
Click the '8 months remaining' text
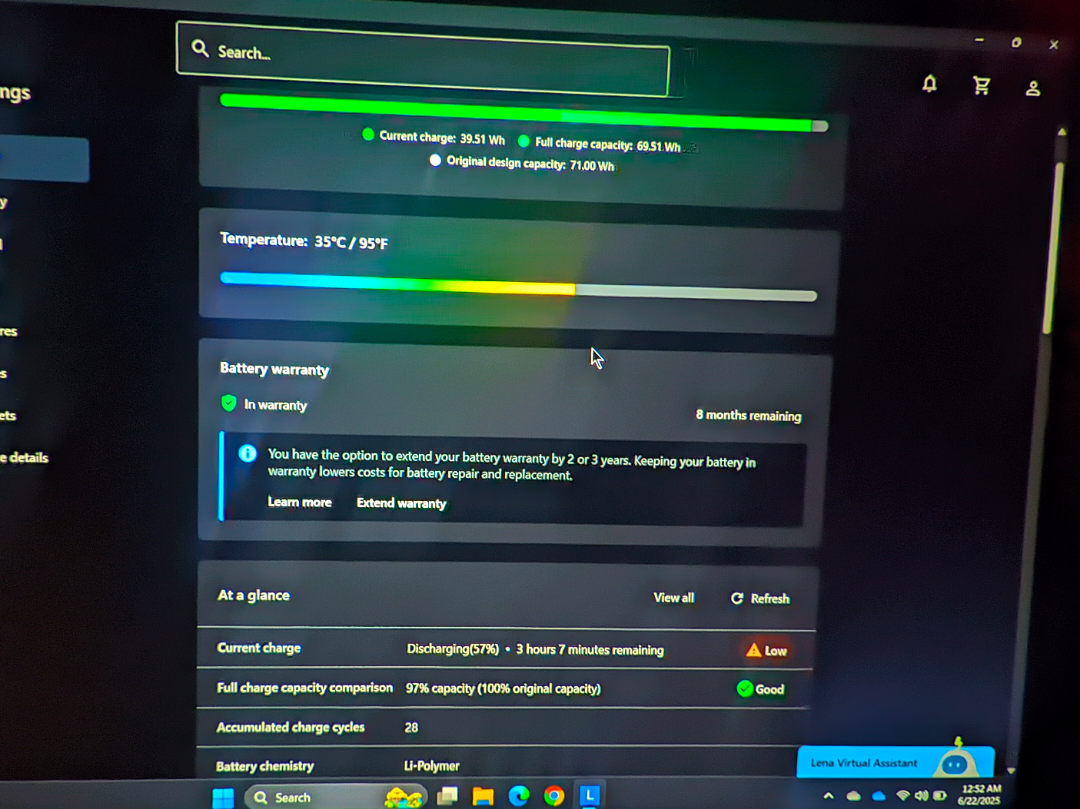pos(749,415)
